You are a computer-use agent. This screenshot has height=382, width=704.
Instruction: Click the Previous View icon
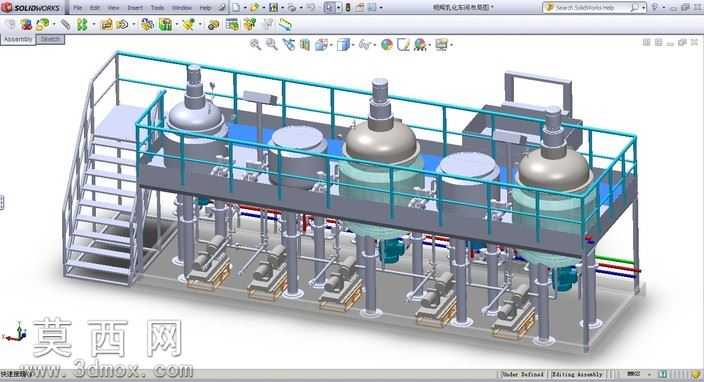tap(288, 44)
